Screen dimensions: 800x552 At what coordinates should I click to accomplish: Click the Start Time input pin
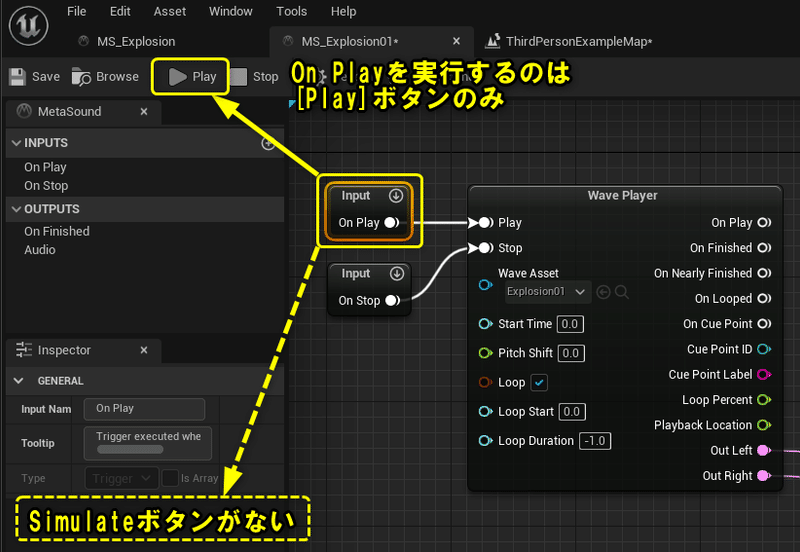tap(485, 323)
